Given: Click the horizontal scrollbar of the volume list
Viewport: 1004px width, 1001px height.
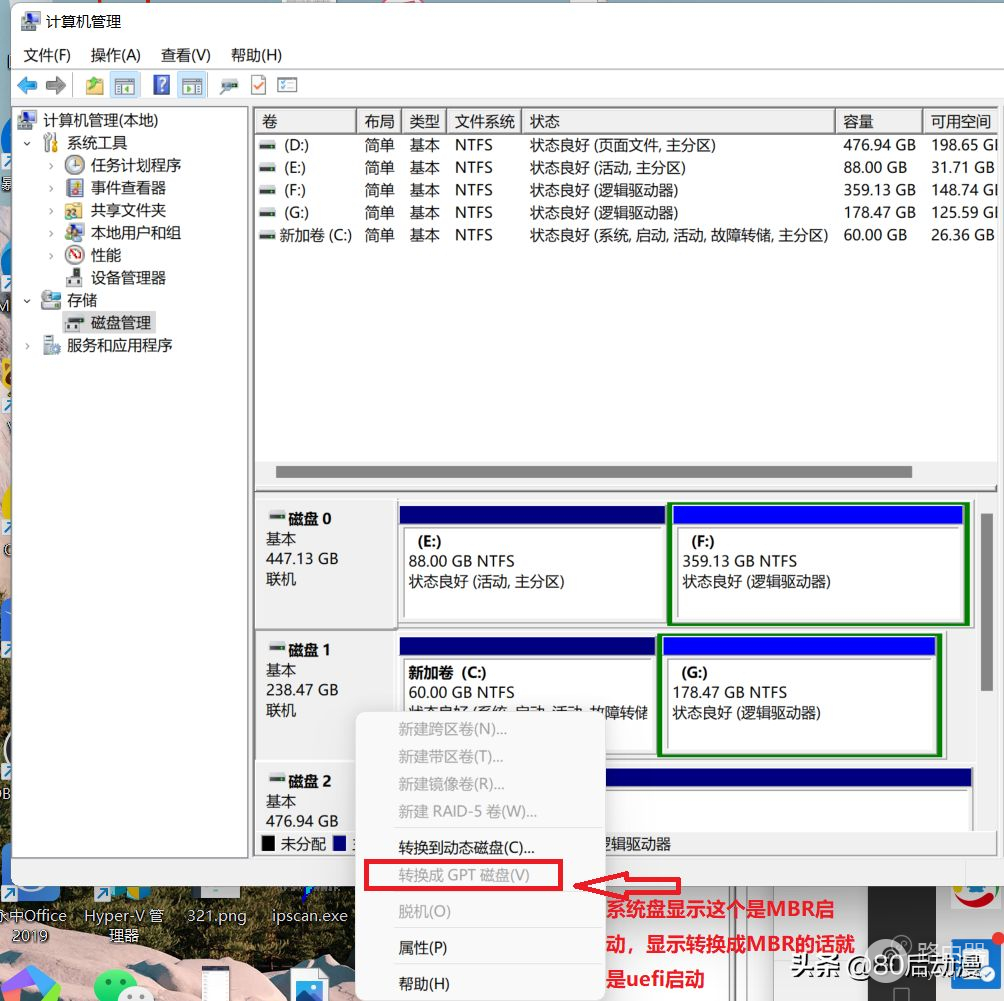Looking at the screenshot, I should [x=593, y=472].
